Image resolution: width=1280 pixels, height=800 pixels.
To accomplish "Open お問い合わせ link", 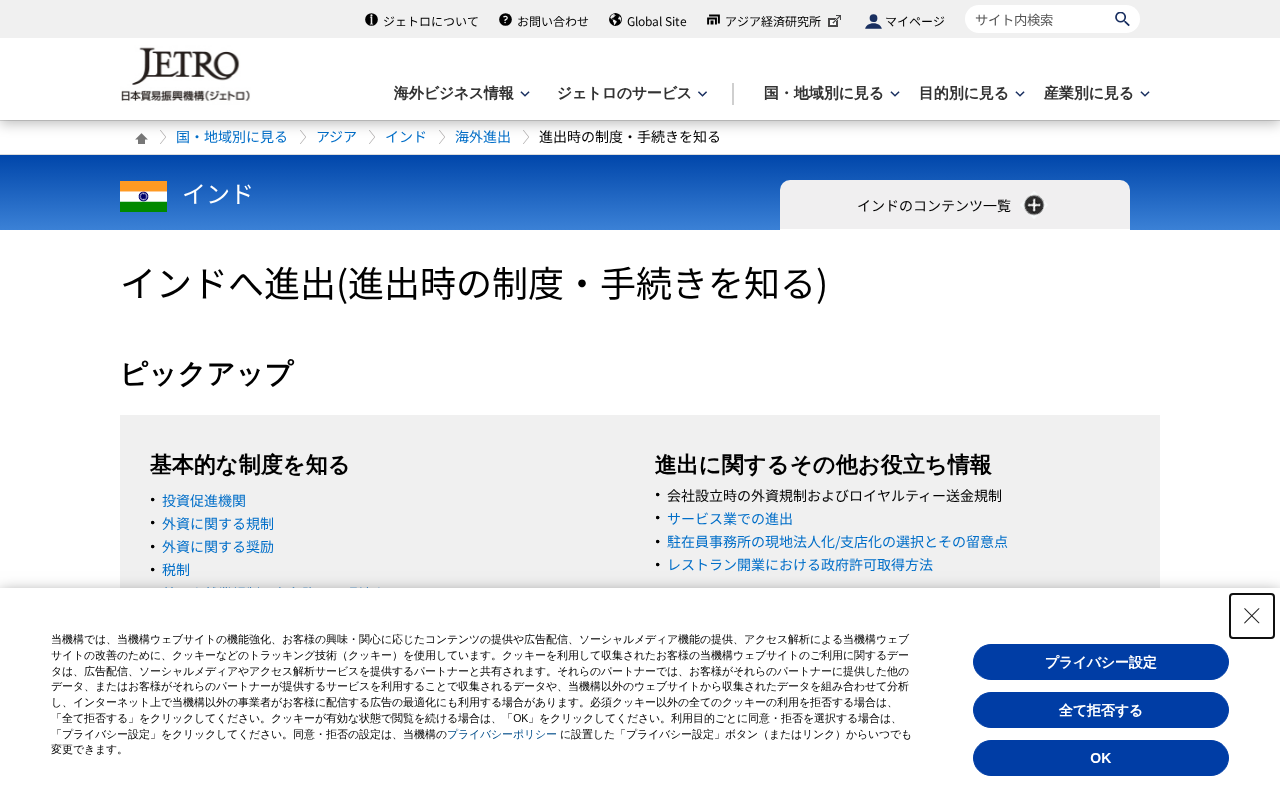I will 543,20.
